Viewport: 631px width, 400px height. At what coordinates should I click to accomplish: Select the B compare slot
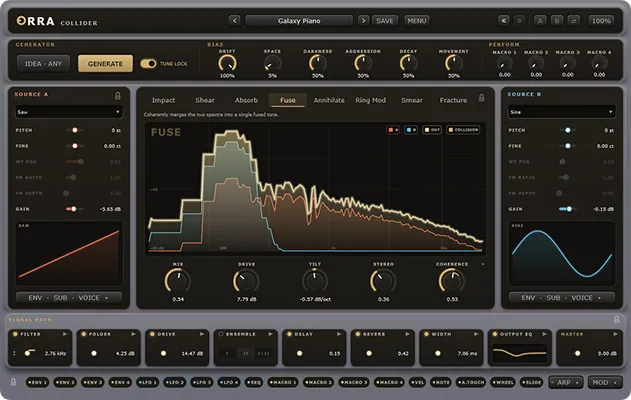[x=557, y=21]
